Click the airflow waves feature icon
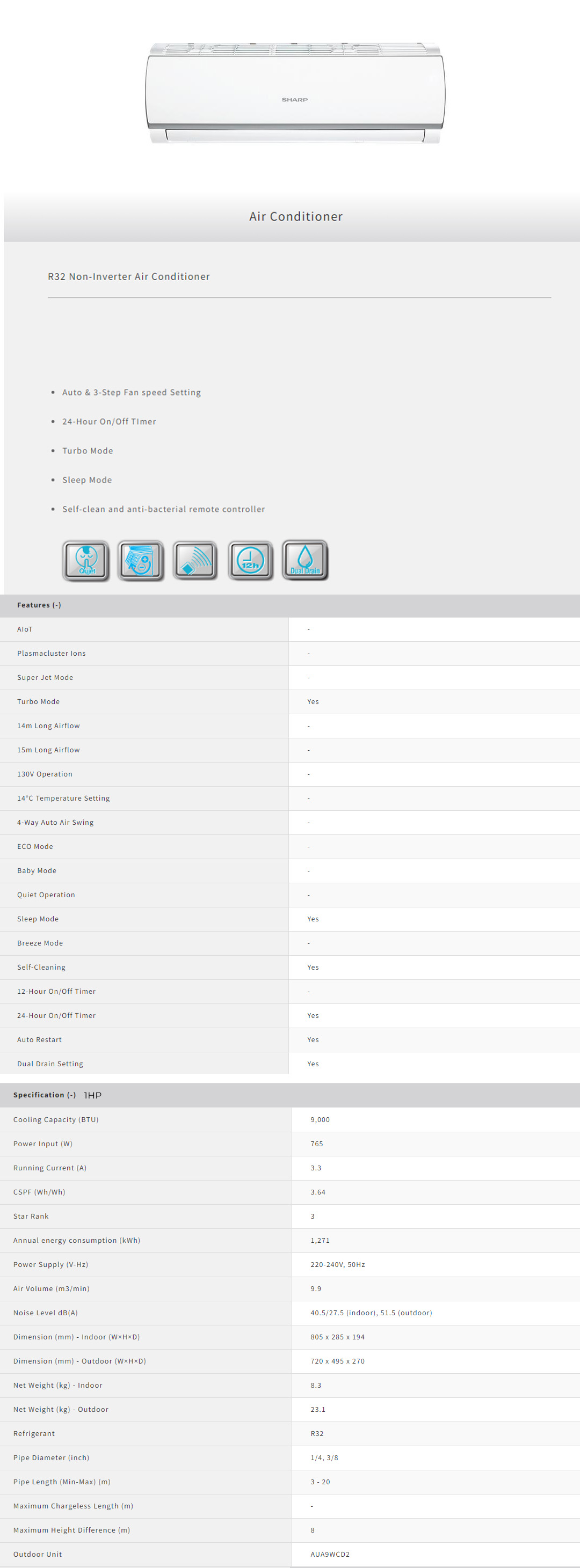 coord(195,560)
